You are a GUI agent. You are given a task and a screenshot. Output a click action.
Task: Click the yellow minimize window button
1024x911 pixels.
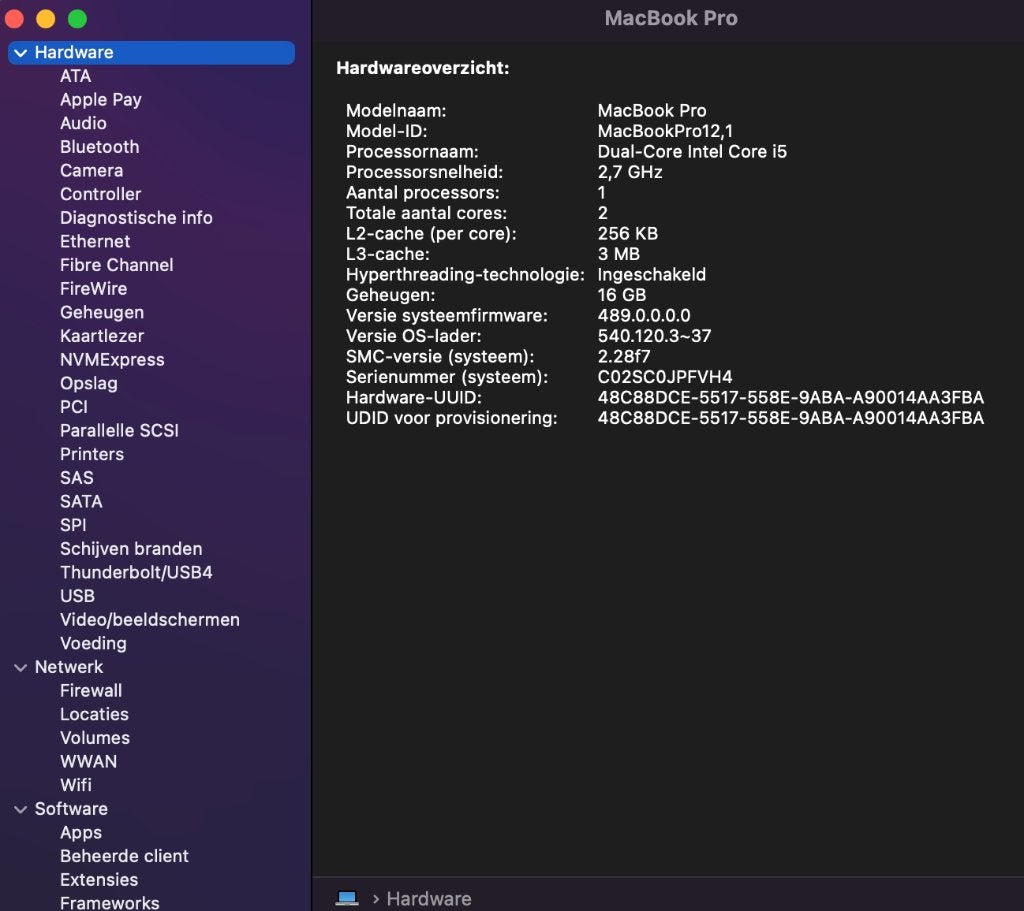click(x=46, y=19)
